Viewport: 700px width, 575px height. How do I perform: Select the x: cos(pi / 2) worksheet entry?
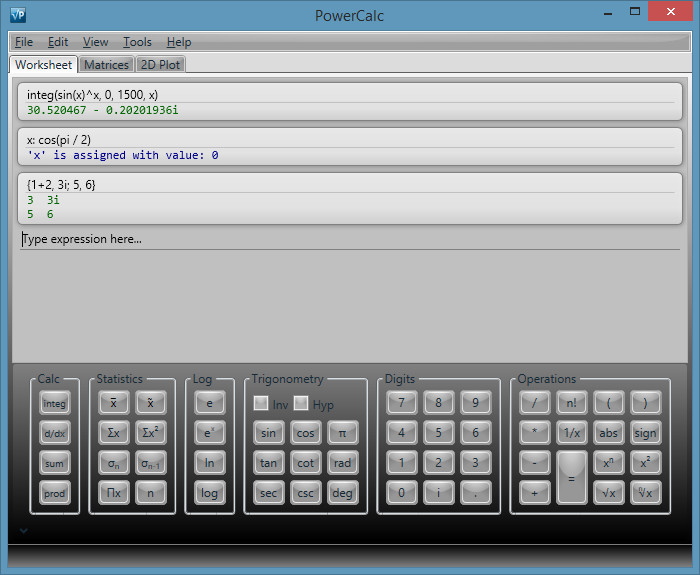(350, 147)
